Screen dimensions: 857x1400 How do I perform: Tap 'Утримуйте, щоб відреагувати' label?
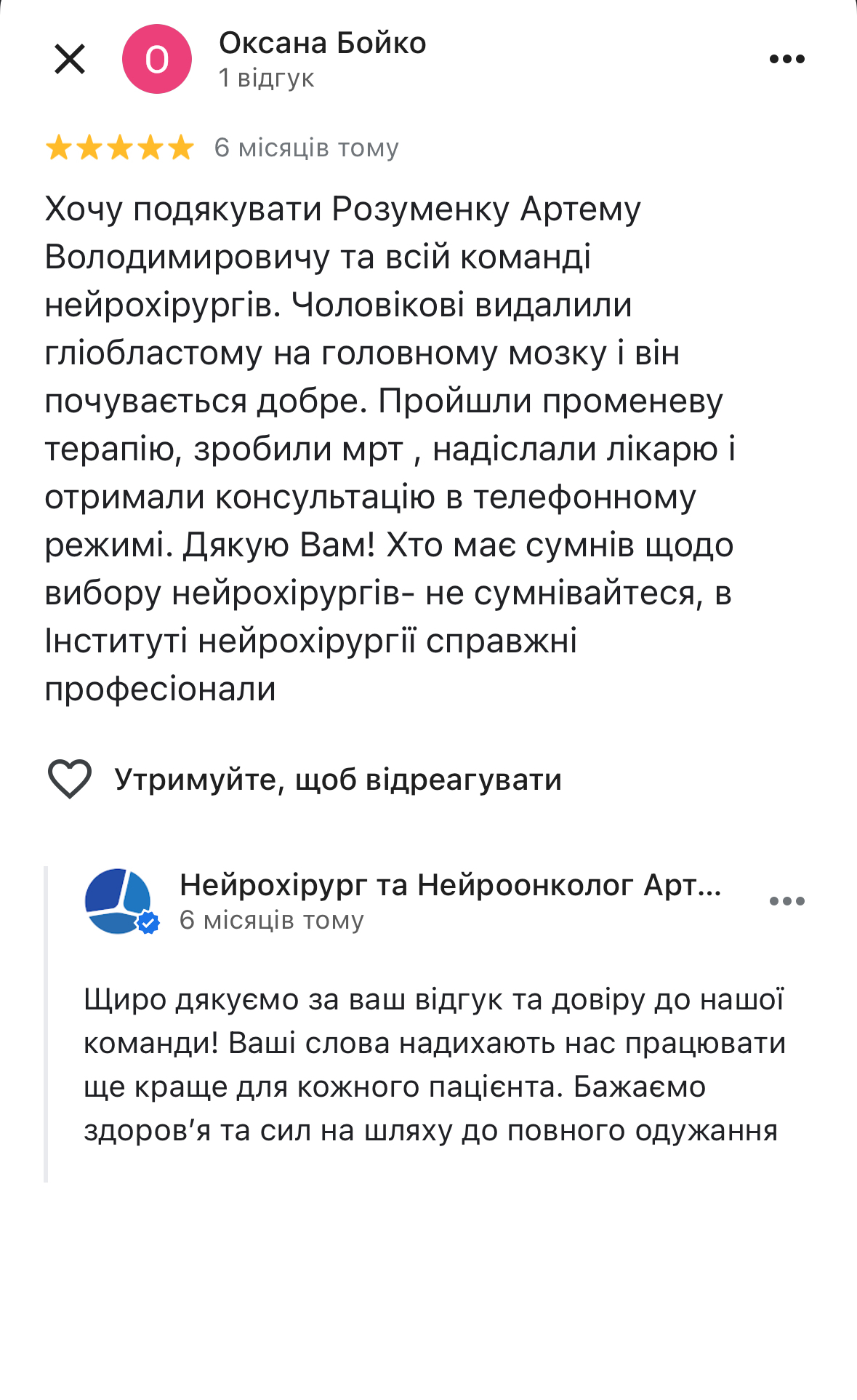click(x=338, y=780)
